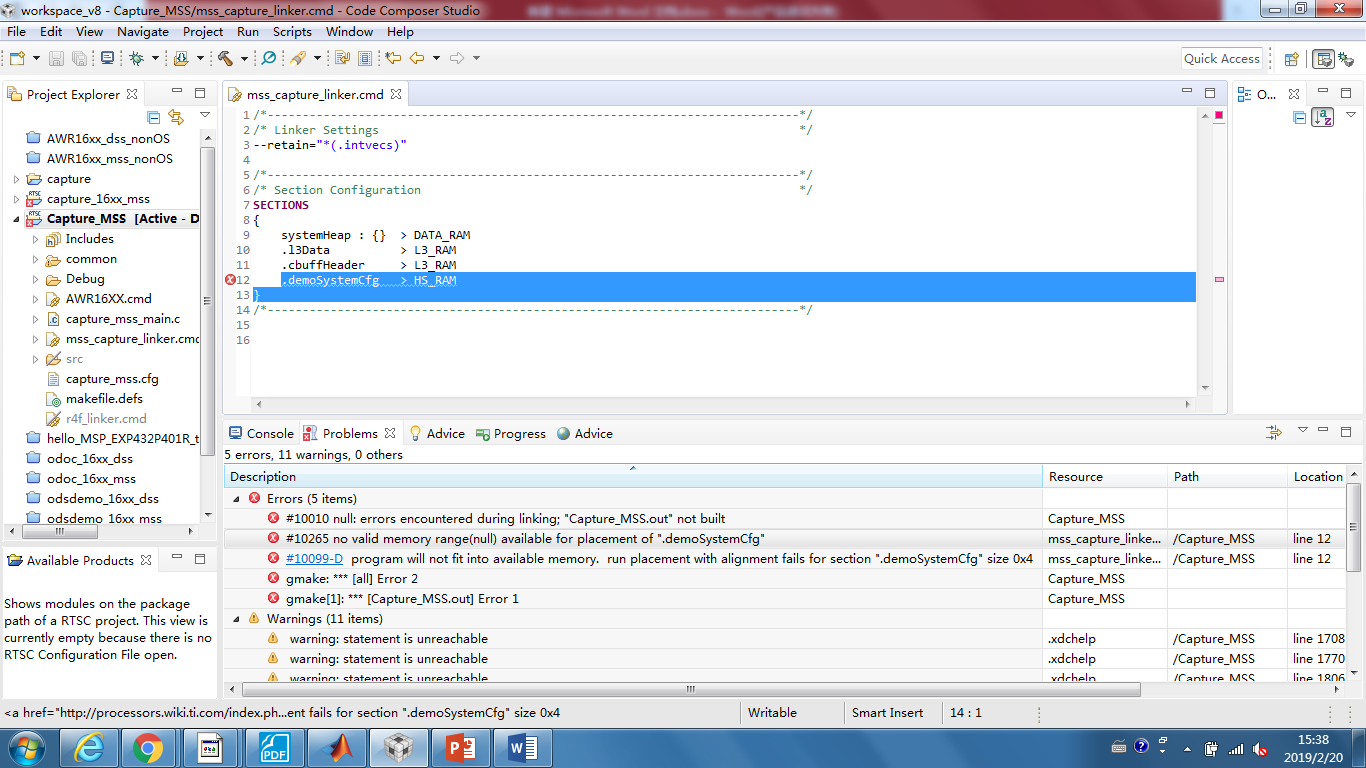The width and height of the screenshot is (1366, 768).
Task: Switch to the Progress tab
Action: 511,433
